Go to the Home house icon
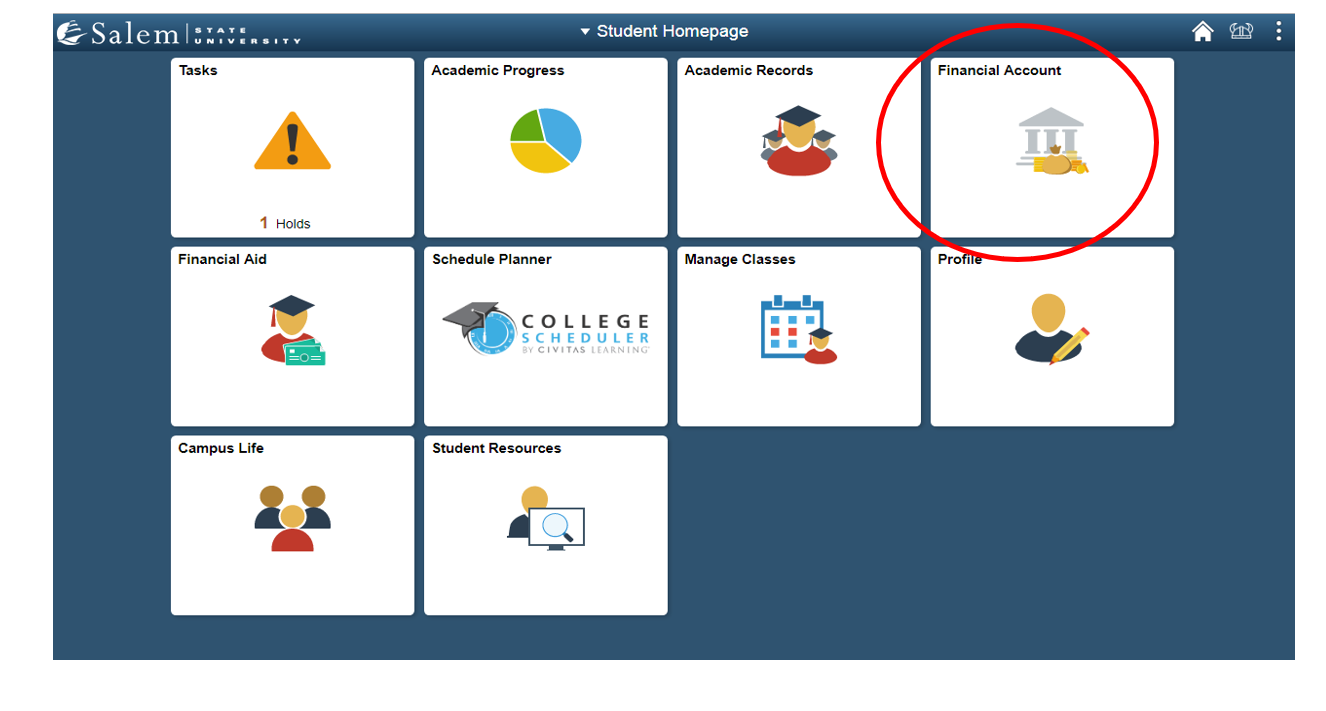Screen dimensions: 1326x711 1203,31
